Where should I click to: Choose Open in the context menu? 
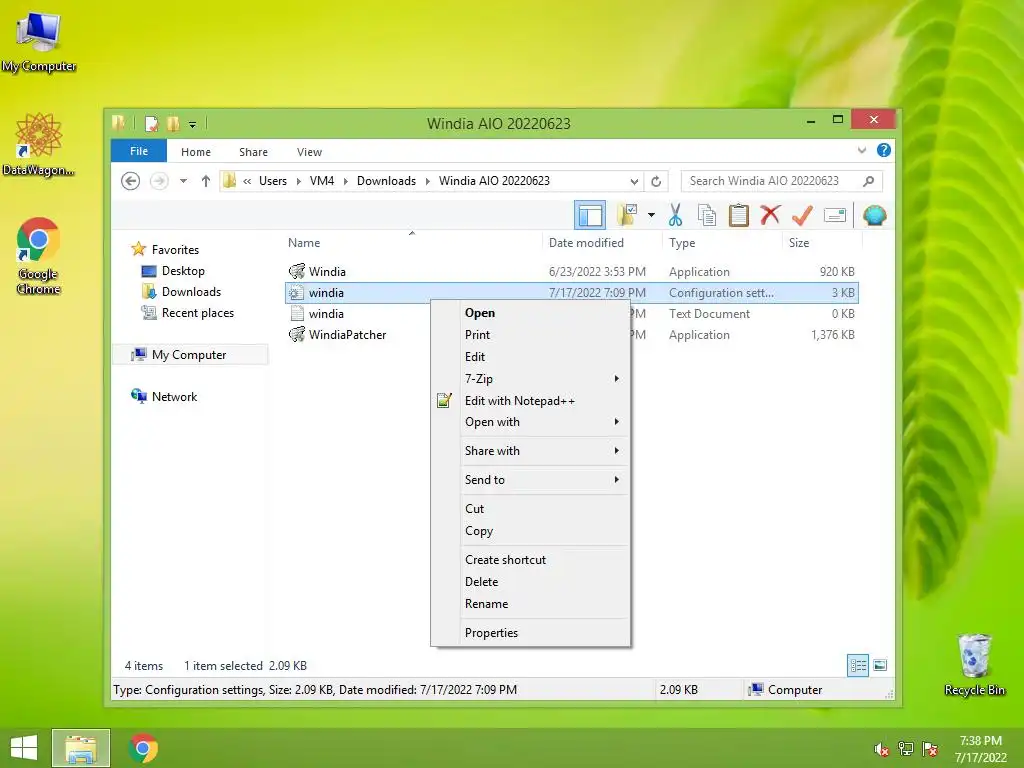point(530,313)
